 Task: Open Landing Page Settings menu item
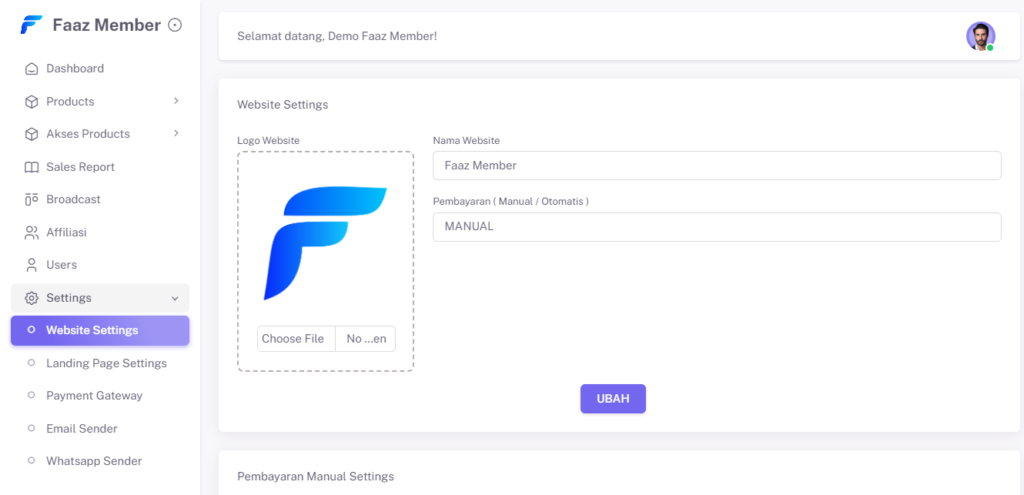(106, 363)
